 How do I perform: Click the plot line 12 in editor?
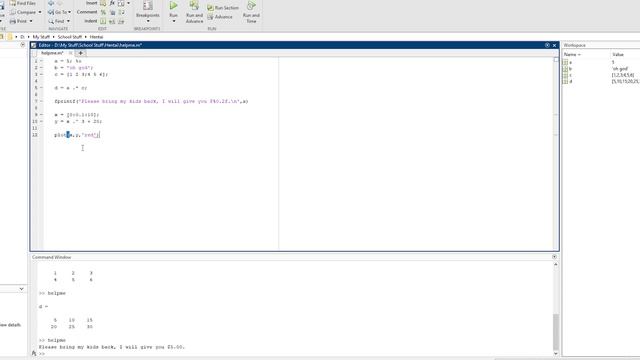pos(77,135)
